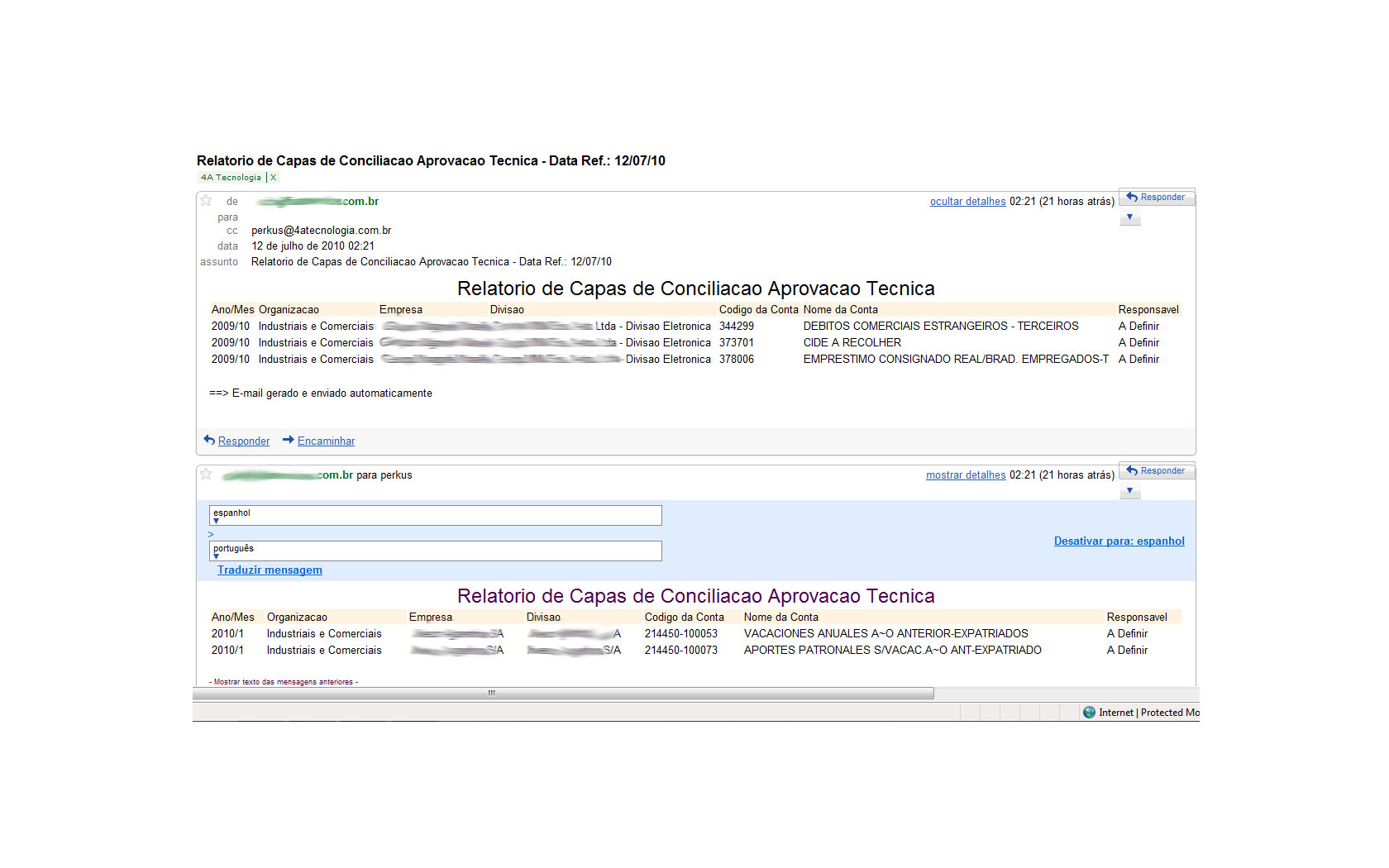
Task: Star the first email message
Action: coord(206,201)
